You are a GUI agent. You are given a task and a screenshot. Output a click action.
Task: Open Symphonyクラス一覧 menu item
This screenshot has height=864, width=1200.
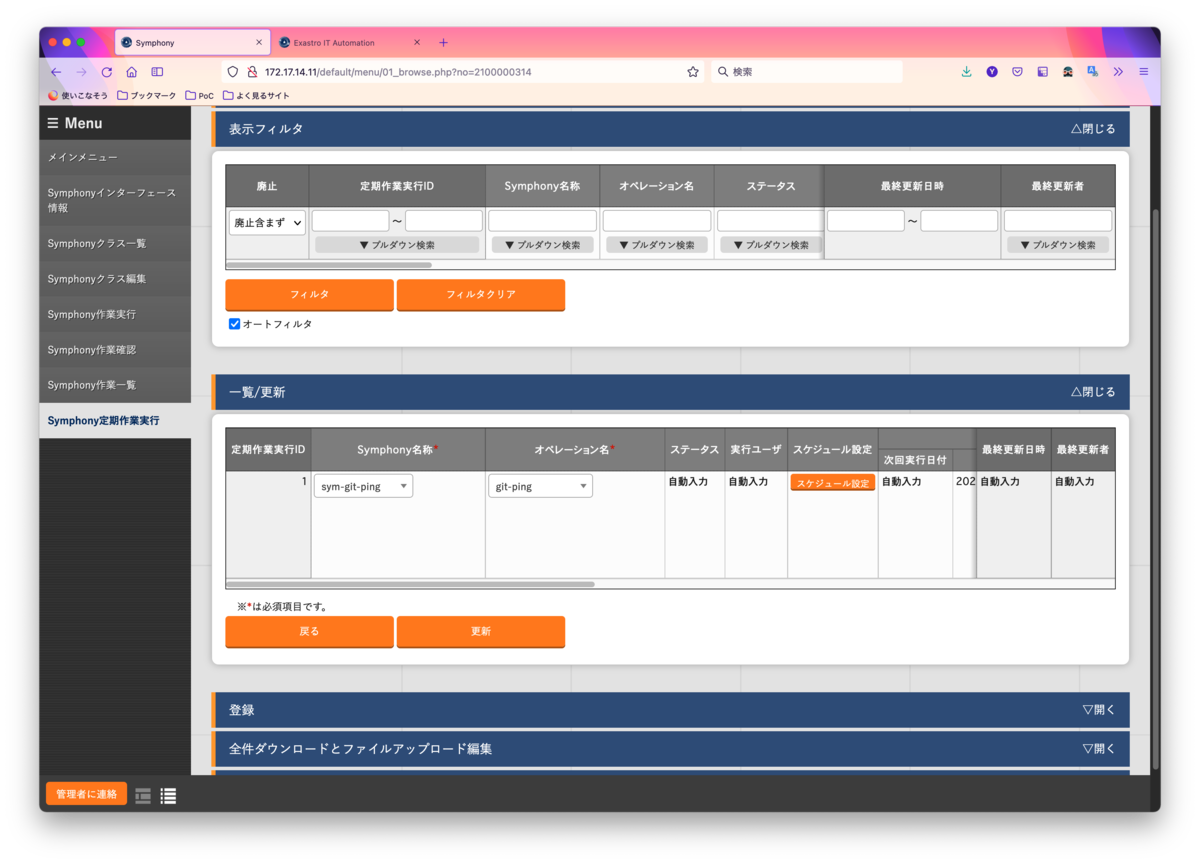click(x=115, y=244)
